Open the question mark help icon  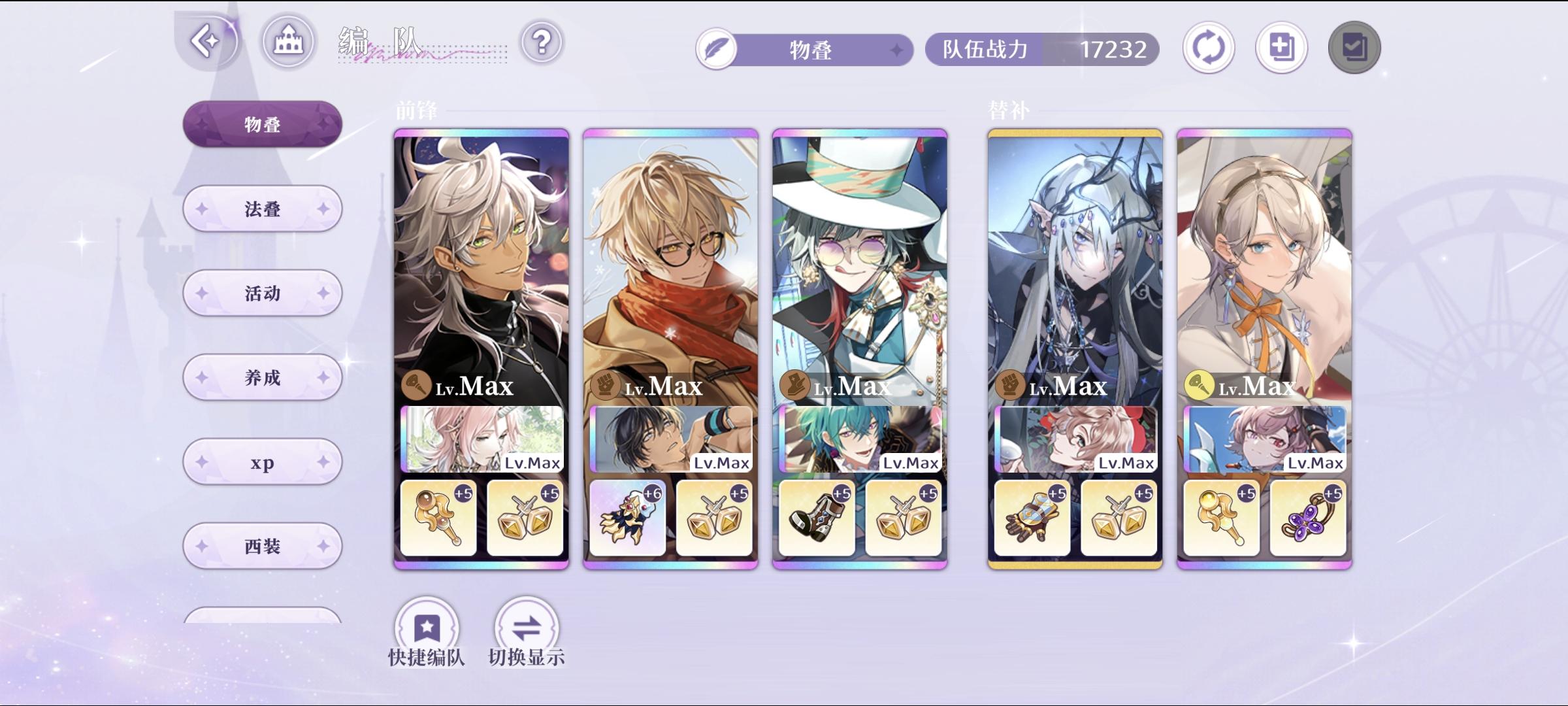(542, 43)
